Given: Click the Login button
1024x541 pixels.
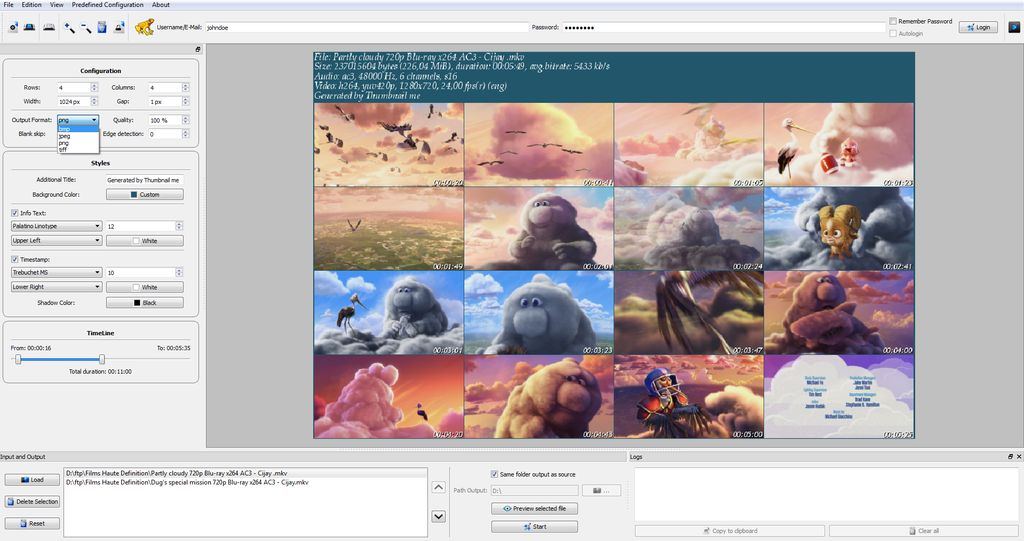Looking at the screenshot, I should tap(978, 27).
